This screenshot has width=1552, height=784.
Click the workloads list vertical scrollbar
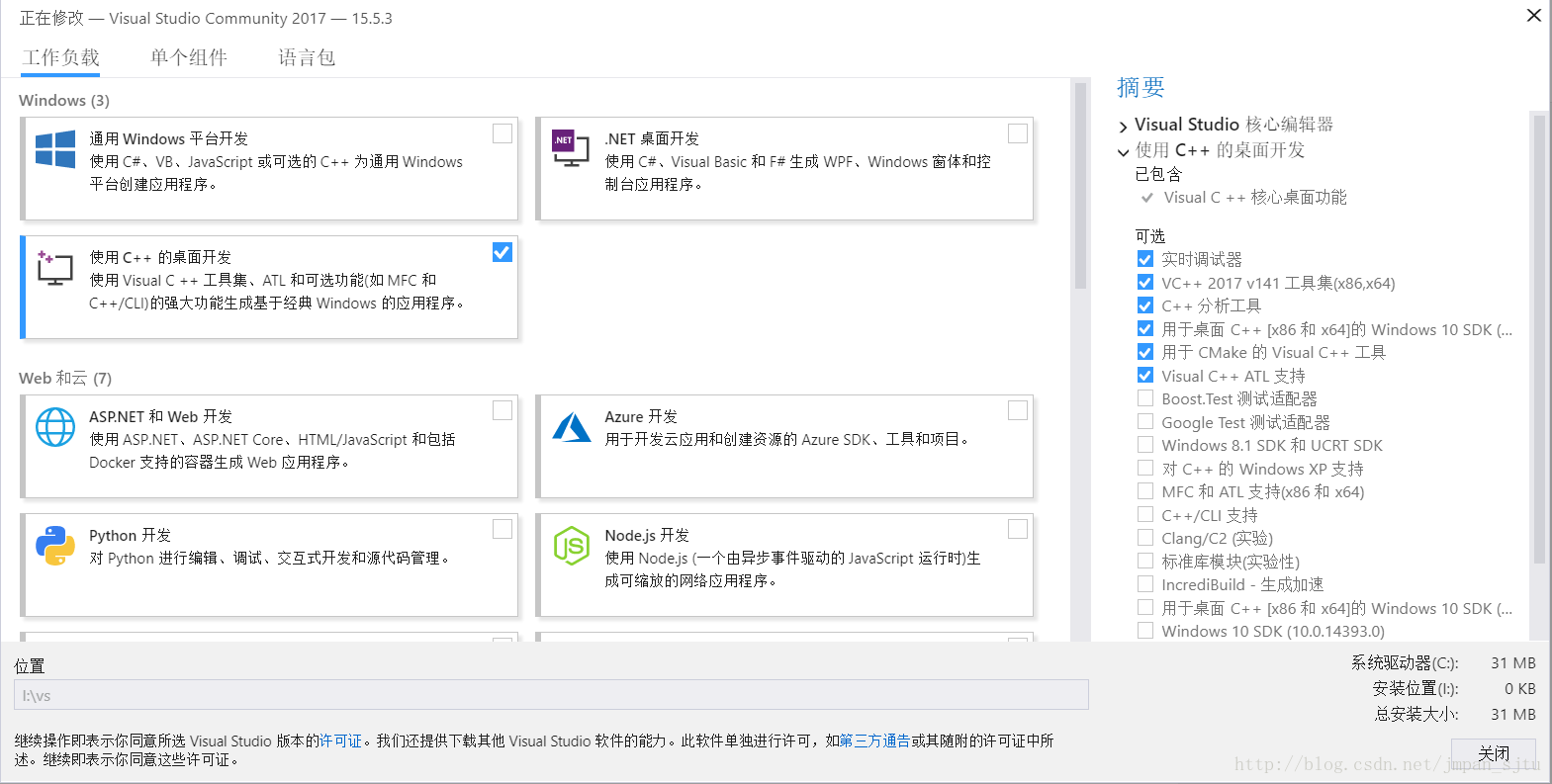tap(1080, 186)
